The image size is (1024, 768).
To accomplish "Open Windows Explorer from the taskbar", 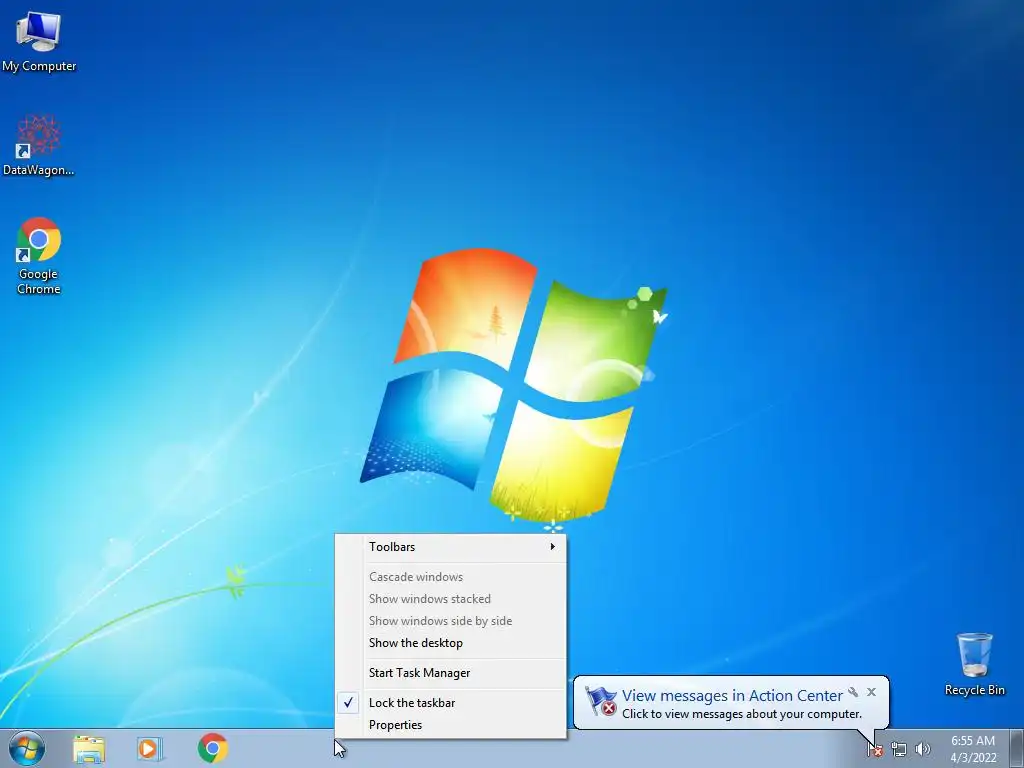I will (x=89, y=749).
